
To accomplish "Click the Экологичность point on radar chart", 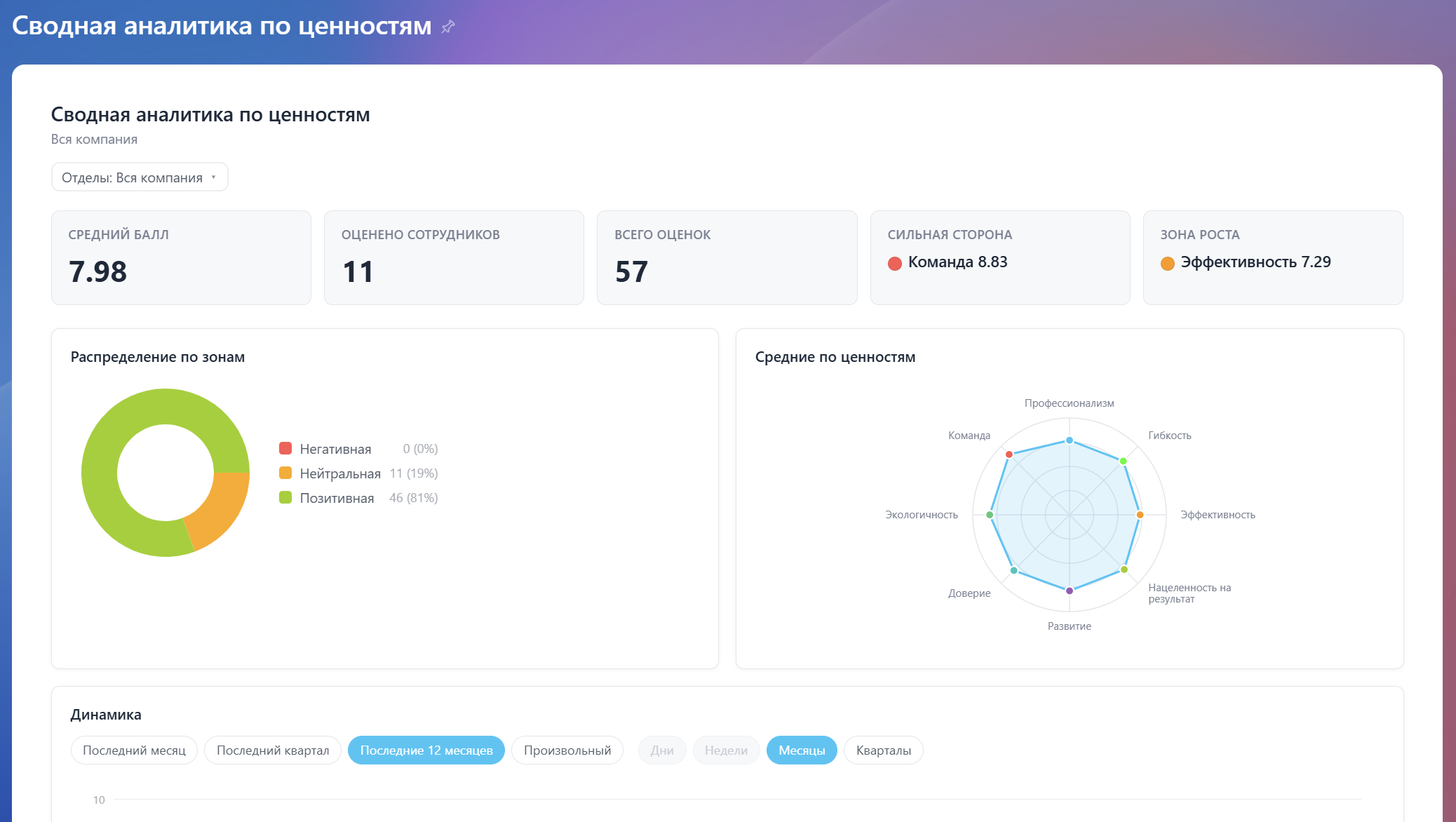I will (990, 515).
